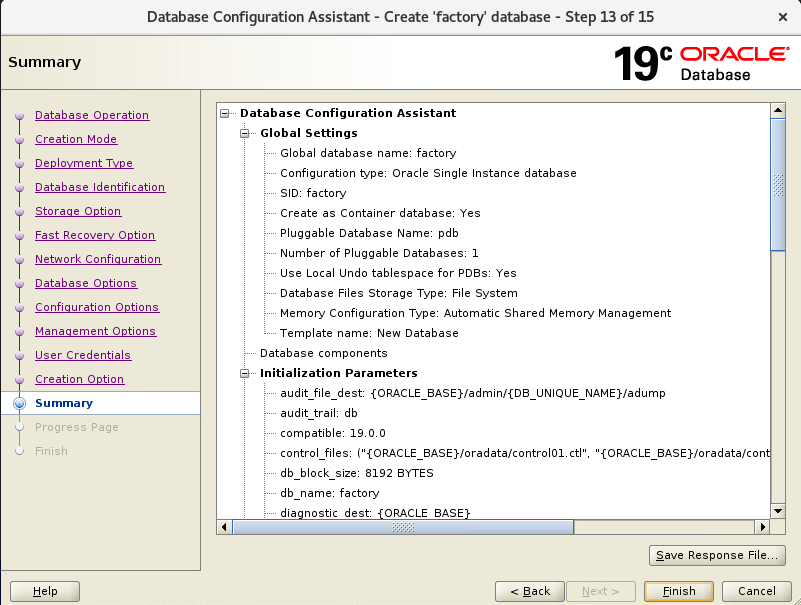
Task: Go back with the Back button
Action: [x=530, y=591]
